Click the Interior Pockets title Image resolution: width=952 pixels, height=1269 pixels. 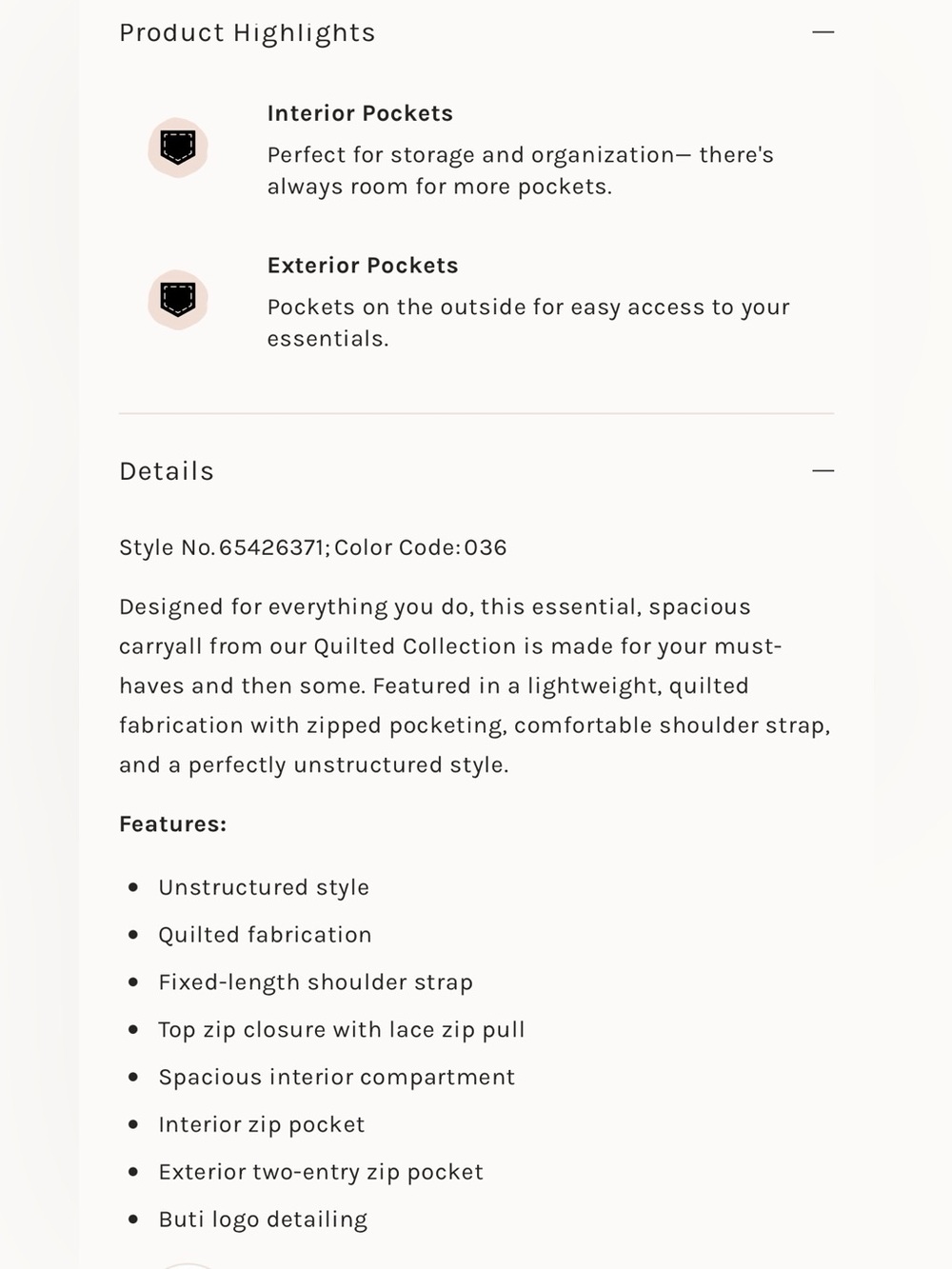360,113
